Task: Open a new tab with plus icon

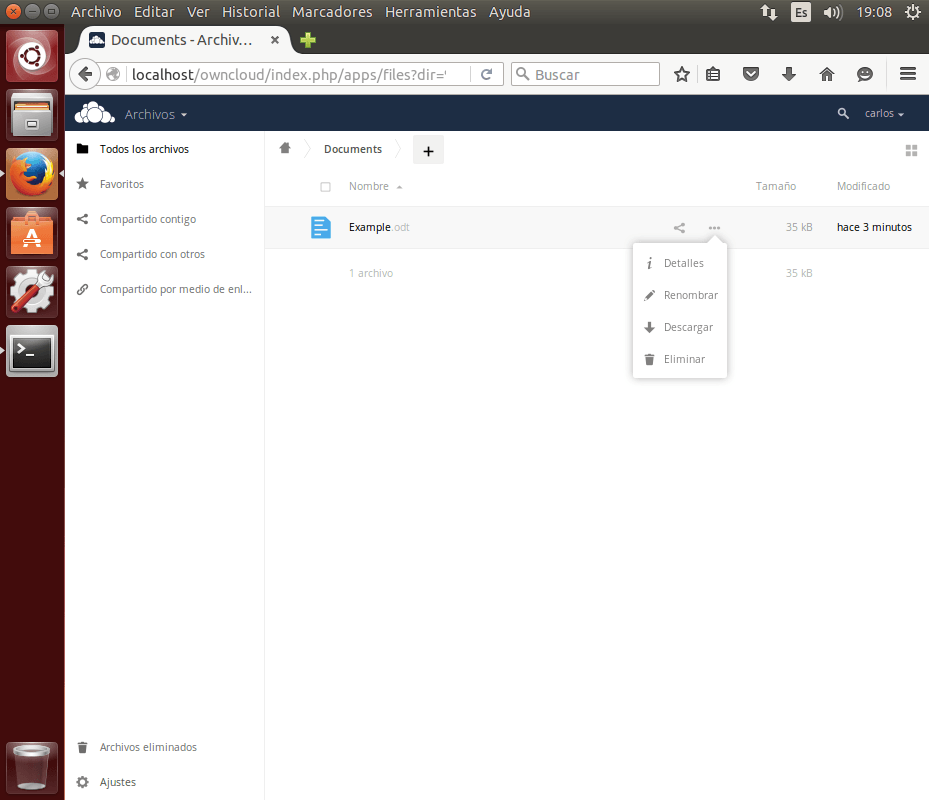Action: point(307,40)
